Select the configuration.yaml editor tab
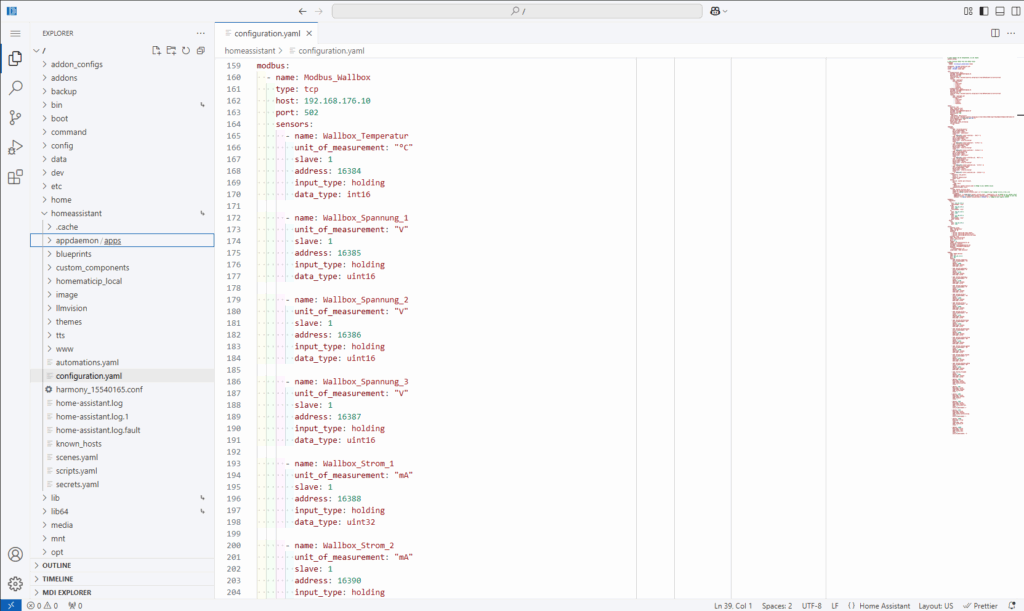The height and width of the screenshot is (611, 1024). pos(266,33)
